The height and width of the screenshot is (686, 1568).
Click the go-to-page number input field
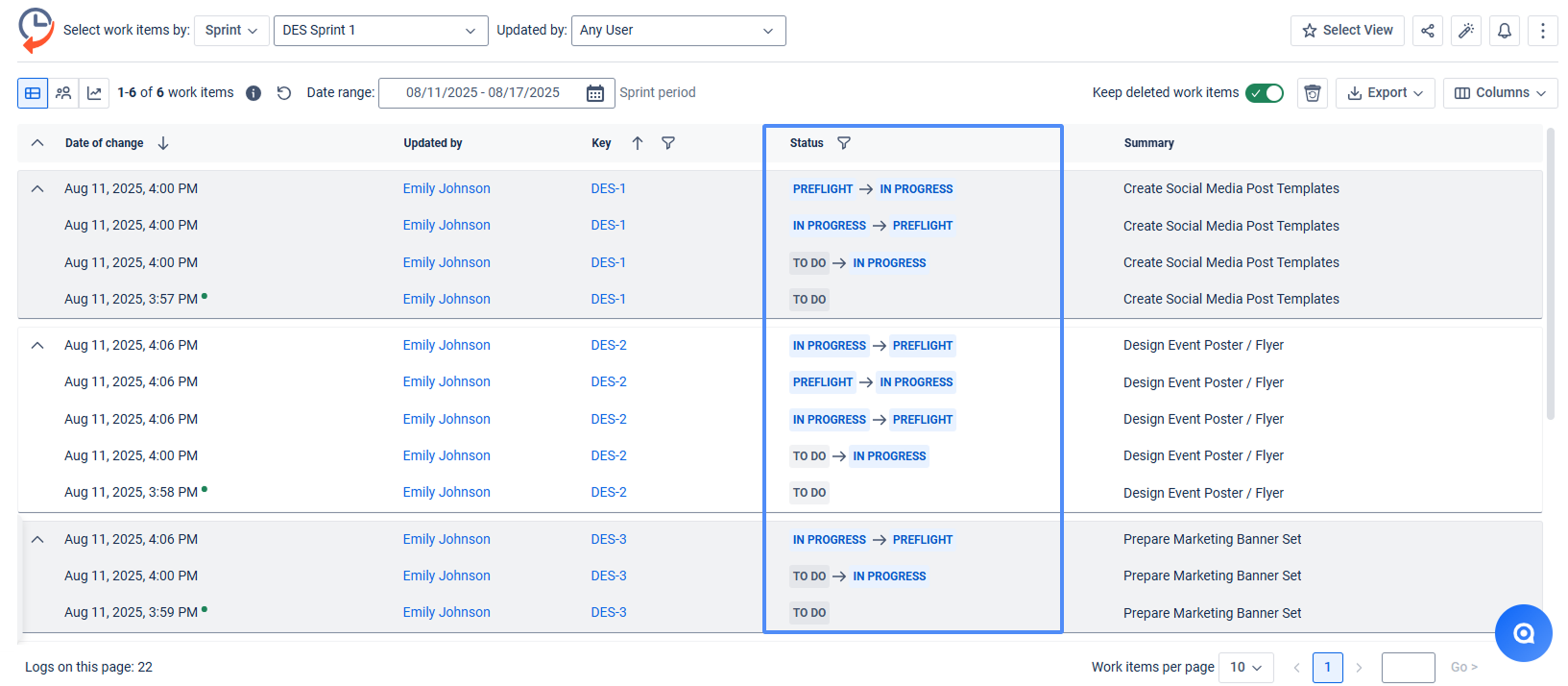[1408, 667]
